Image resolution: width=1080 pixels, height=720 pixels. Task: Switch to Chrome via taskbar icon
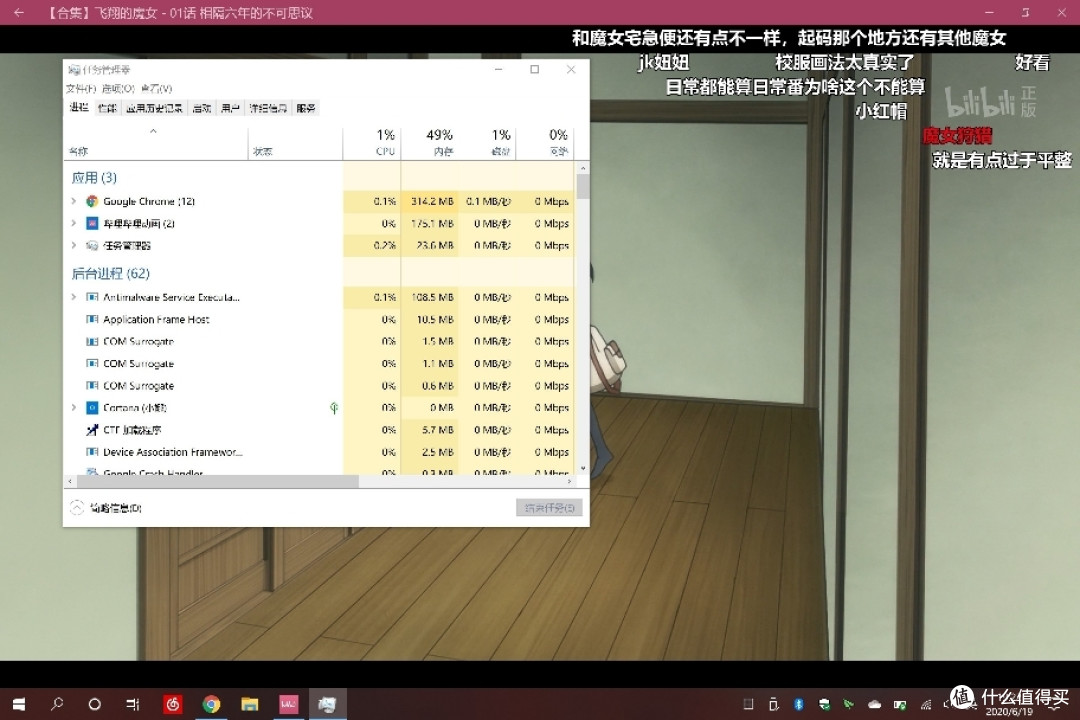[211, 703]
